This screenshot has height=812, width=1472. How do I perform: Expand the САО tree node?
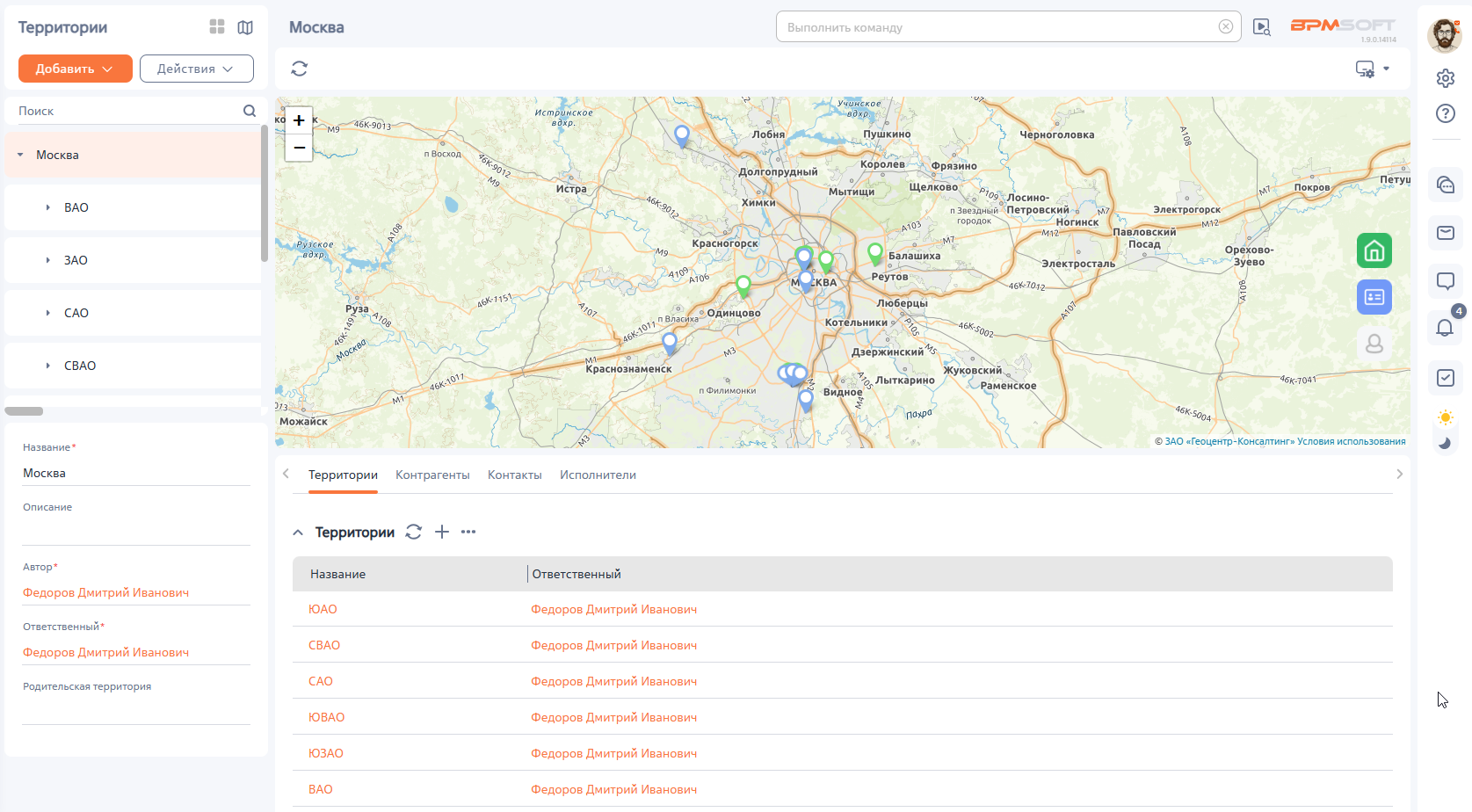coord(48,313)
